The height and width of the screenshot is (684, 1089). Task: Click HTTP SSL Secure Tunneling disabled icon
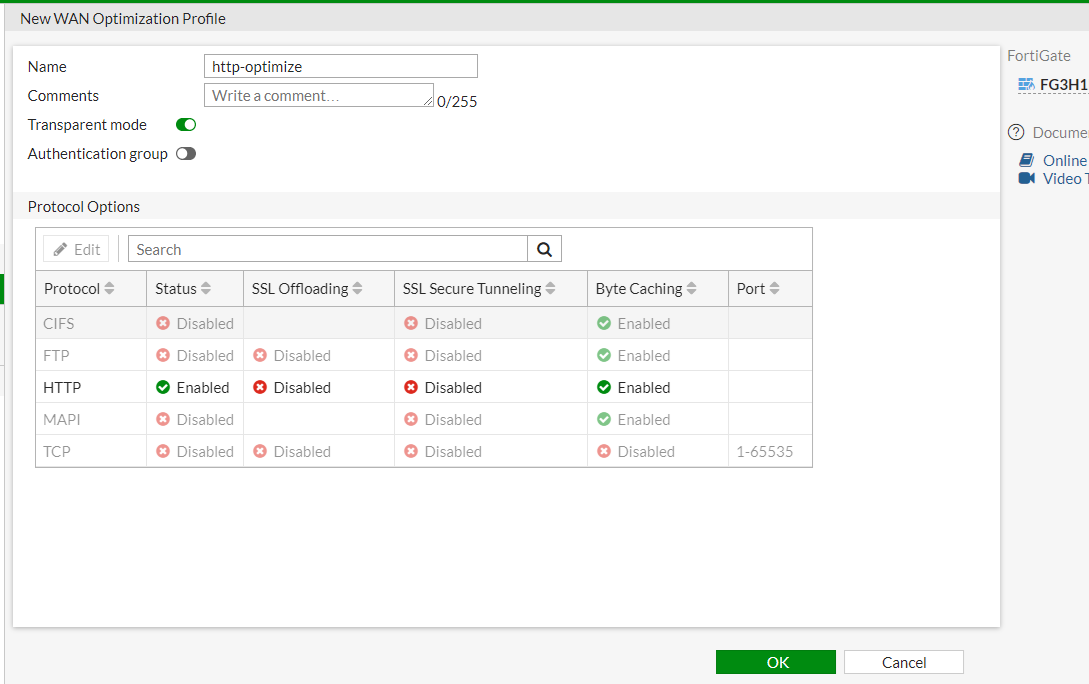point(411,388)
